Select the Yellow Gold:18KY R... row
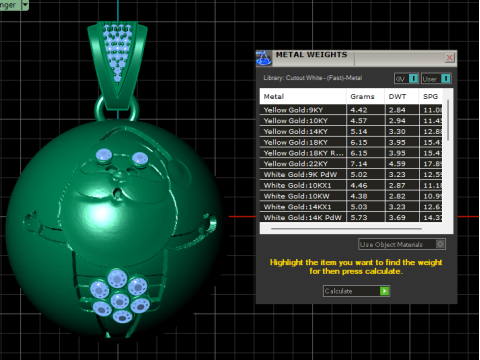The width and height of the screenshot is (480, 360). pos(351,153)
